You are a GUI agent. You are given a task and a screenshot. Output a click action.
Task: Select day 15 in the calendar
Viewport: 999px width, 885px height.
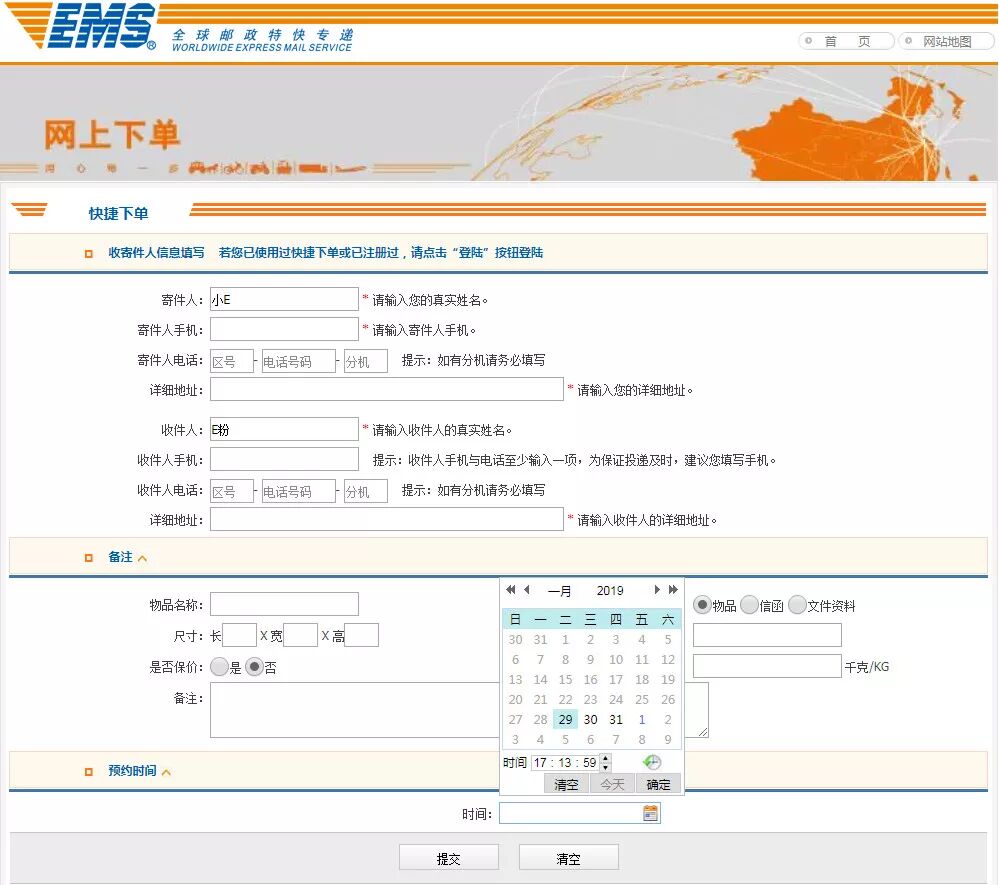coord(565,679)
